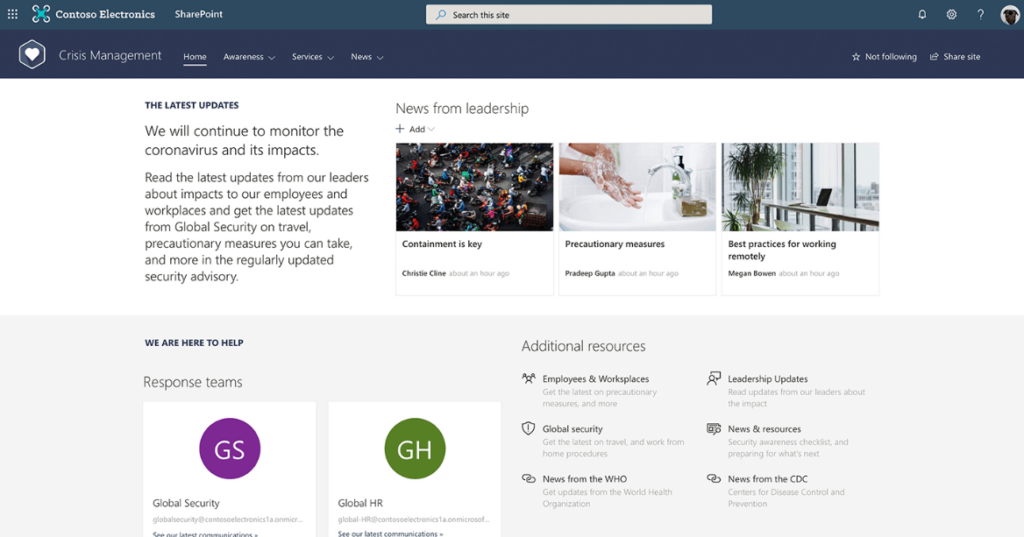Click the Contoso Electronics drone logo
Image resolution: width=1024 pixels, height=537 pixels.
[x=40, y=14]
